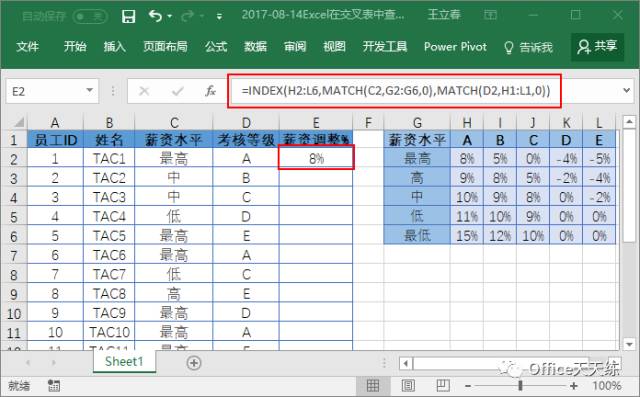Open the Undo history dropdown arrow
640x397 pixels.
pos(169,17)
